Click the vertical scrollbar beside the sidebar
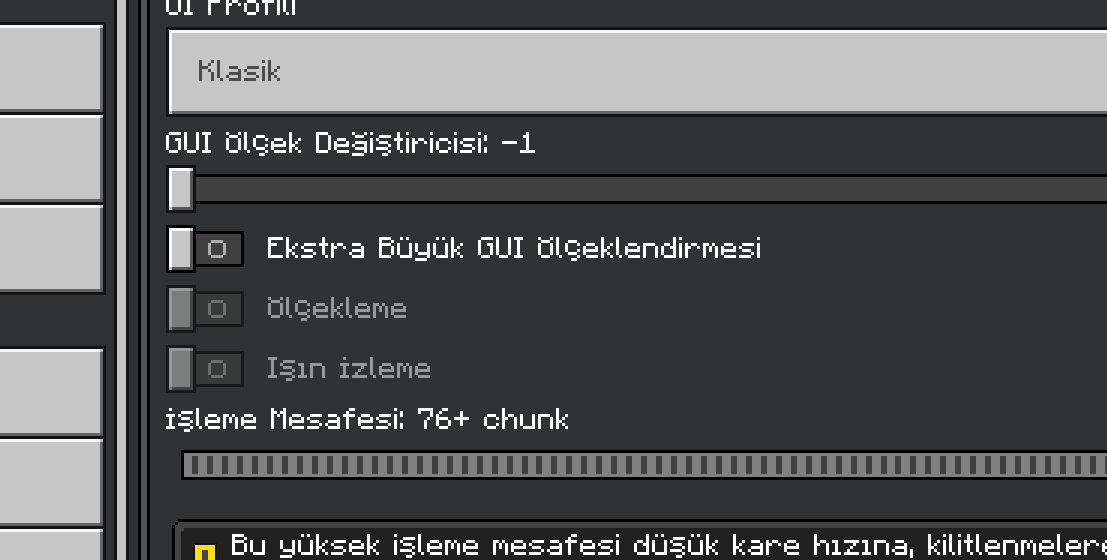Screen dimensions: 1107x560 click(122, 280)
